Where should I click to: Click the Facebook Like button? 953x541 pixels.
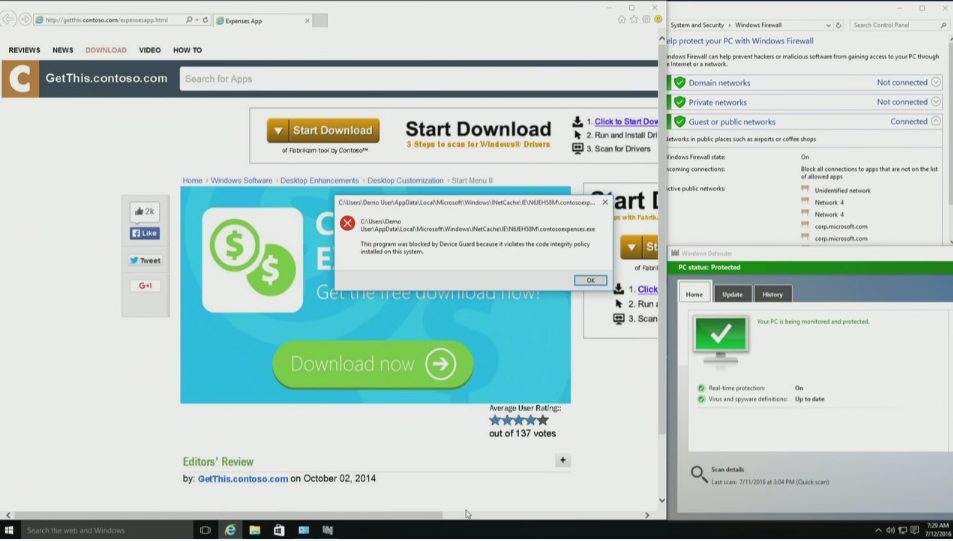pos(144,234)
